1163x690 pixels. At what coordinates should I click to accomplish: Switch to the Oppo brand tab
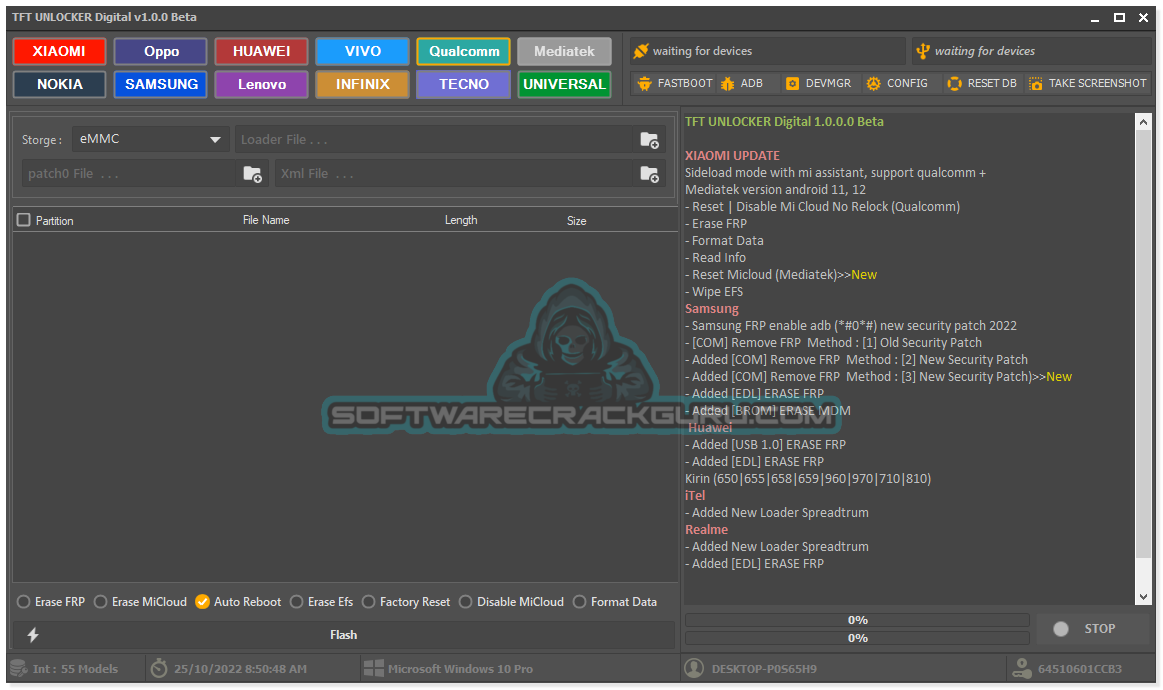161,51
